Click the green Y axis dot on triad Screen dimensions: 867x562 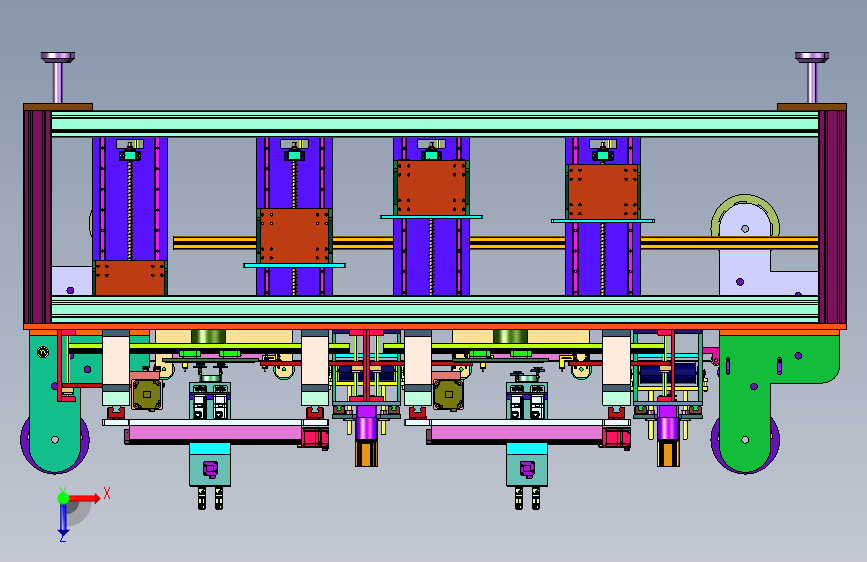pos(63,498)
